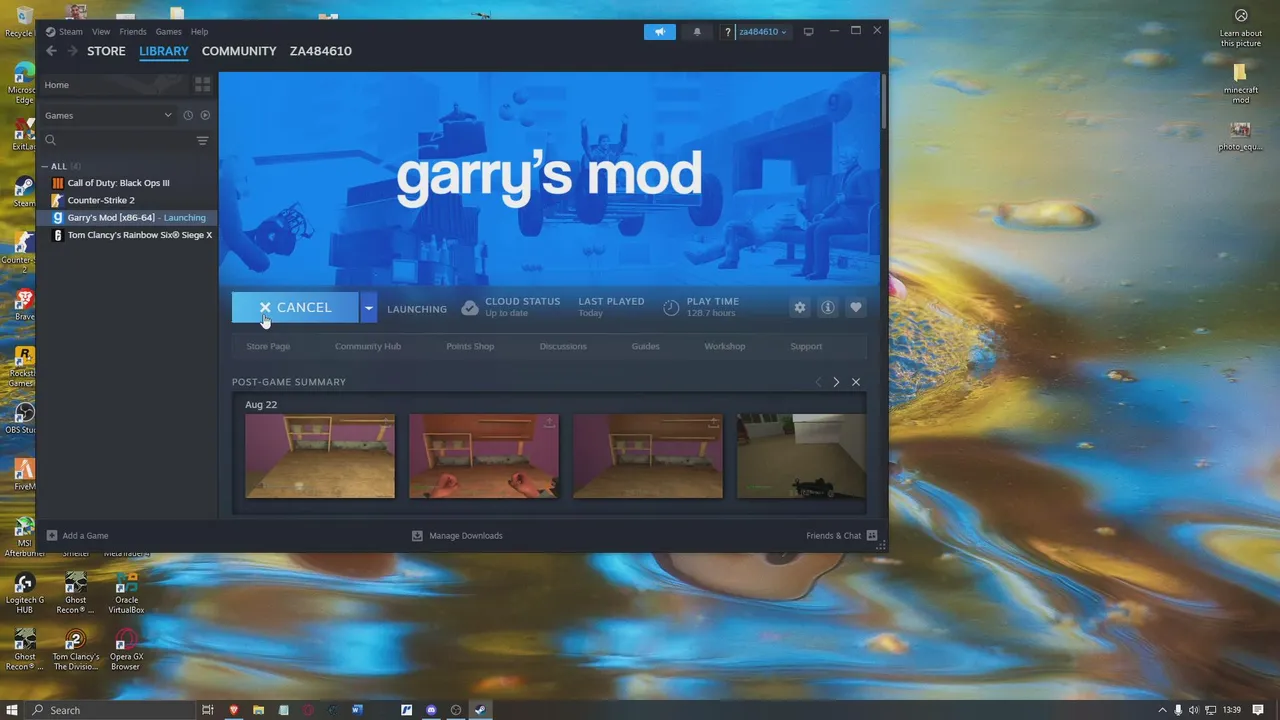1280x720 pixels.
Task: Expand the Games filter dropdown
Action: click(x=108, y=115)
